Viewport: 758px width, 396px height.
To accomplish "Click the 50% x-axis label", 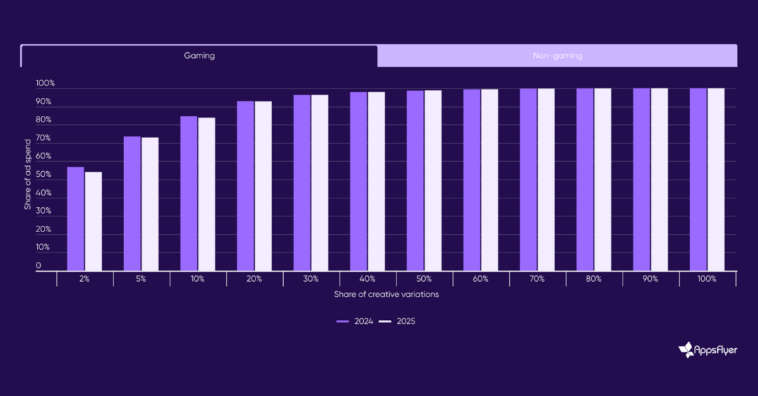I will point(424,279).
